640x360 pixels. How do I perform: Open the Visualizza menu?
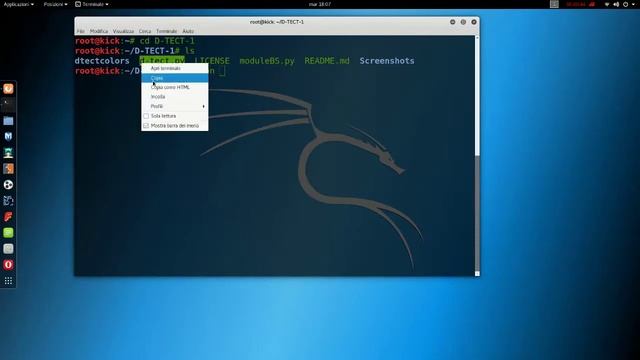click(123, 31)
